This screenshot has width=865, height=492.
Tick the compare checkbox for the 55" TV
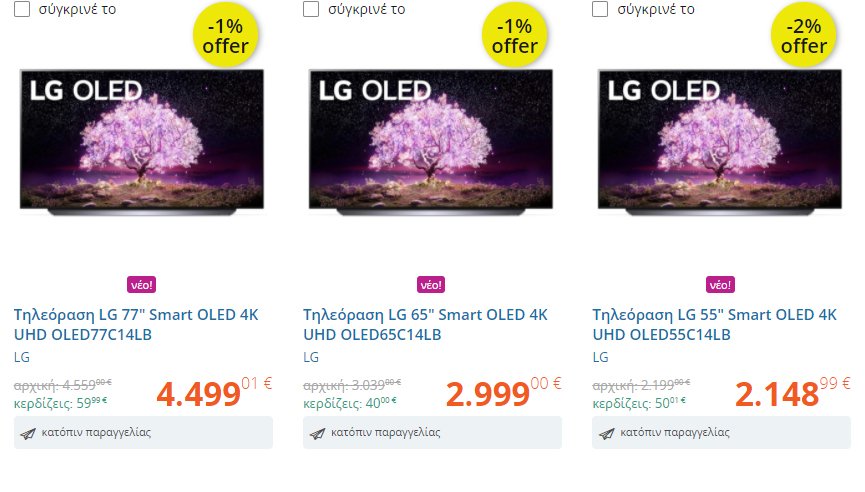point(600,9)
